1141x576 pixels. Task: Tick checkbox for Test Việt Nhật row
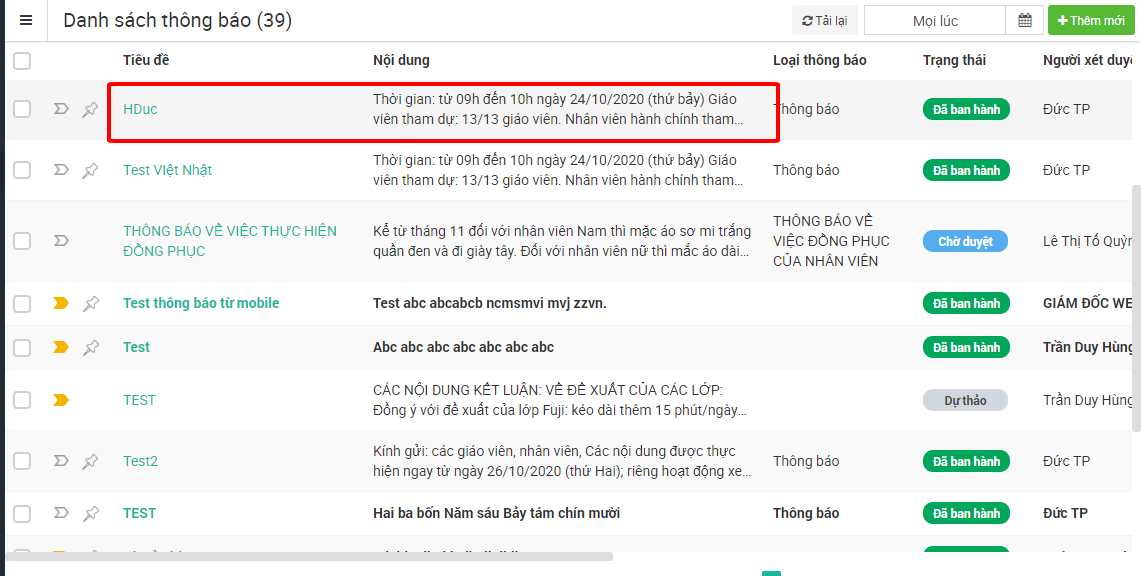tap(22, 170)
